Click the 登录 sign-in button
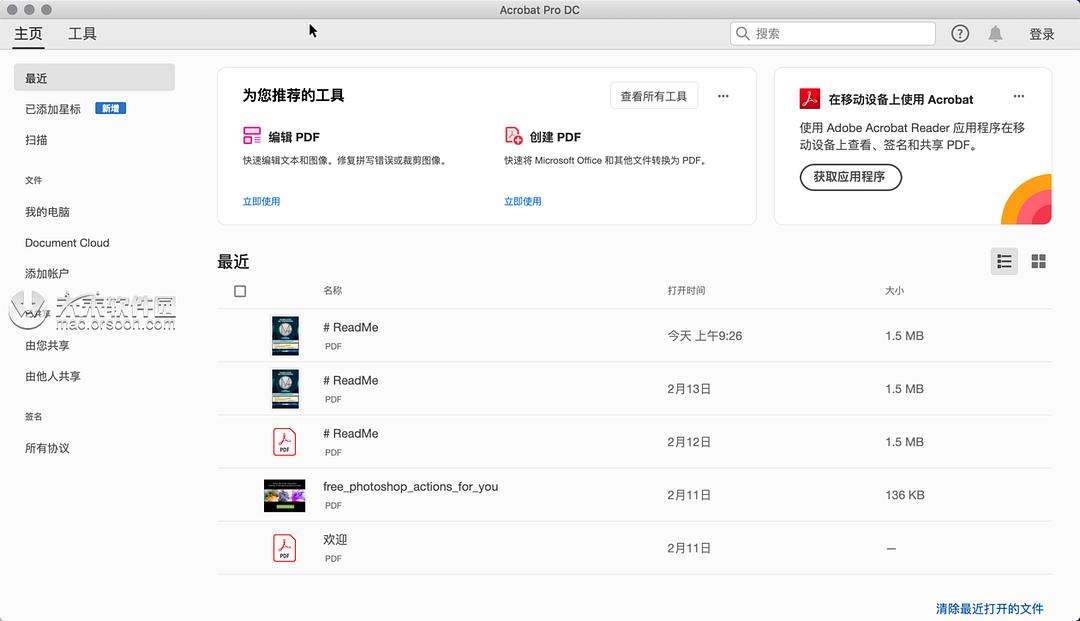Viewport: 1080px width, 621px height. (x=1041, y=34)
